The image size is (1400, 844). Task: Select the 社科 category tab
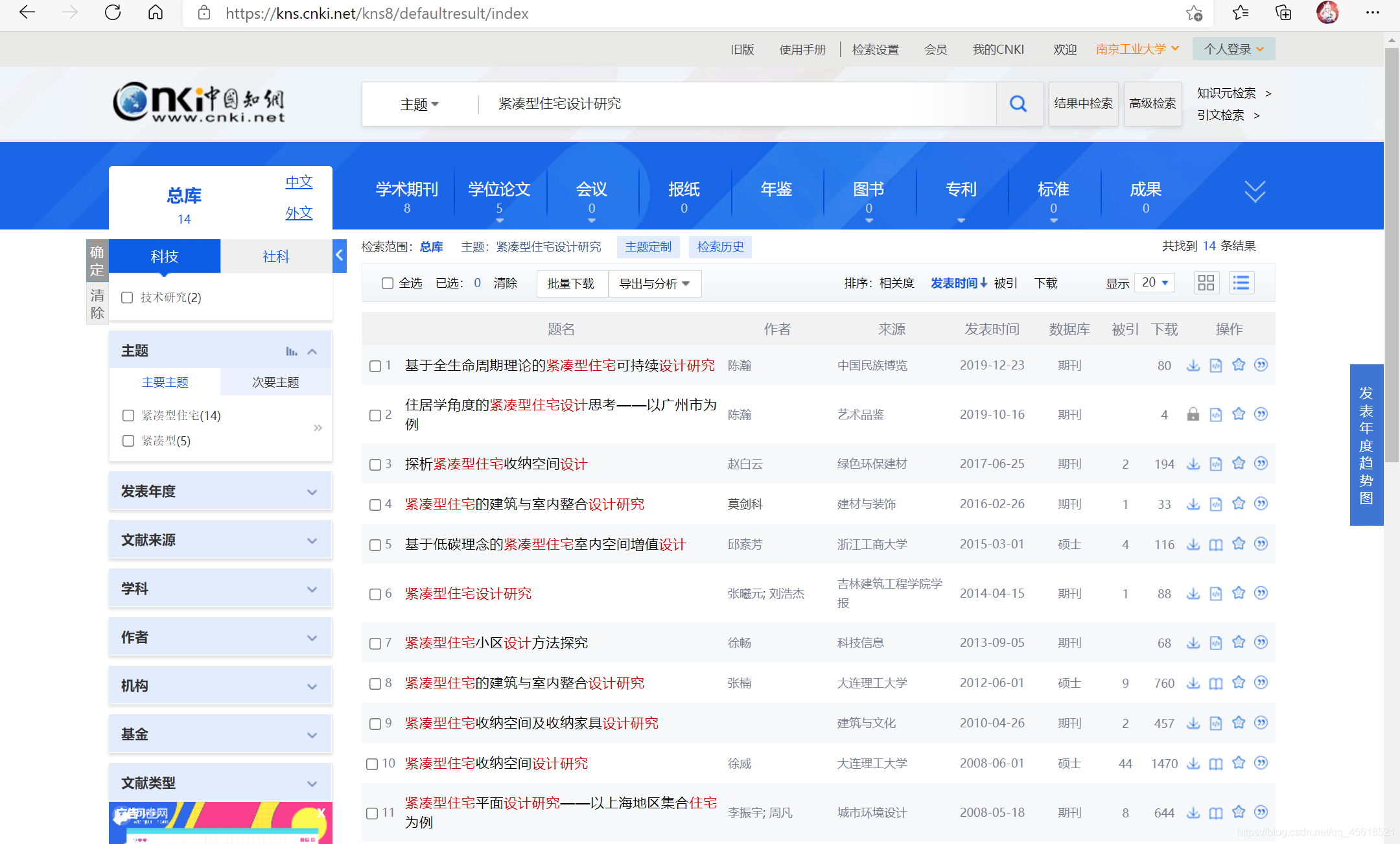[276, 256]
